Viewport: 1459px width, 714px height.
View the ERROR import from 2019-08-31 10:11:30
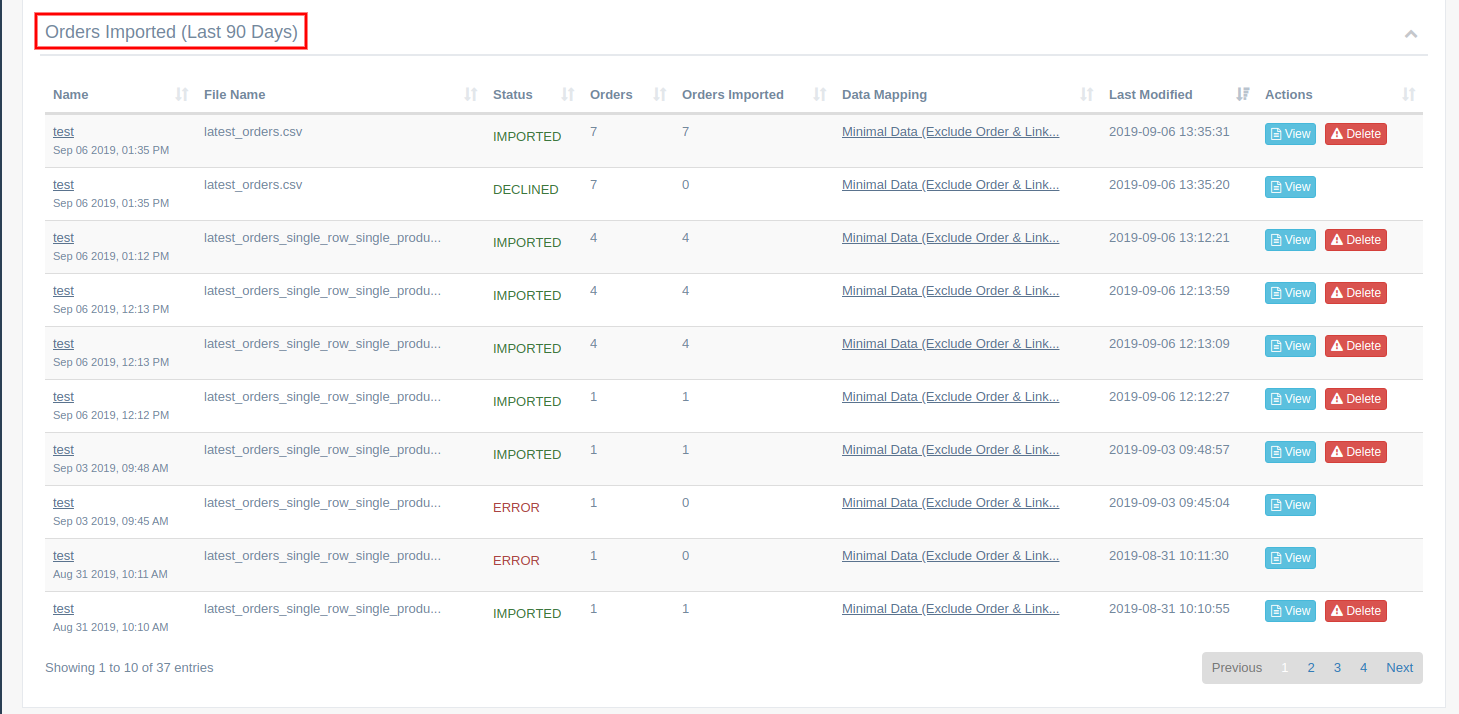click(x=1290, y=558)
